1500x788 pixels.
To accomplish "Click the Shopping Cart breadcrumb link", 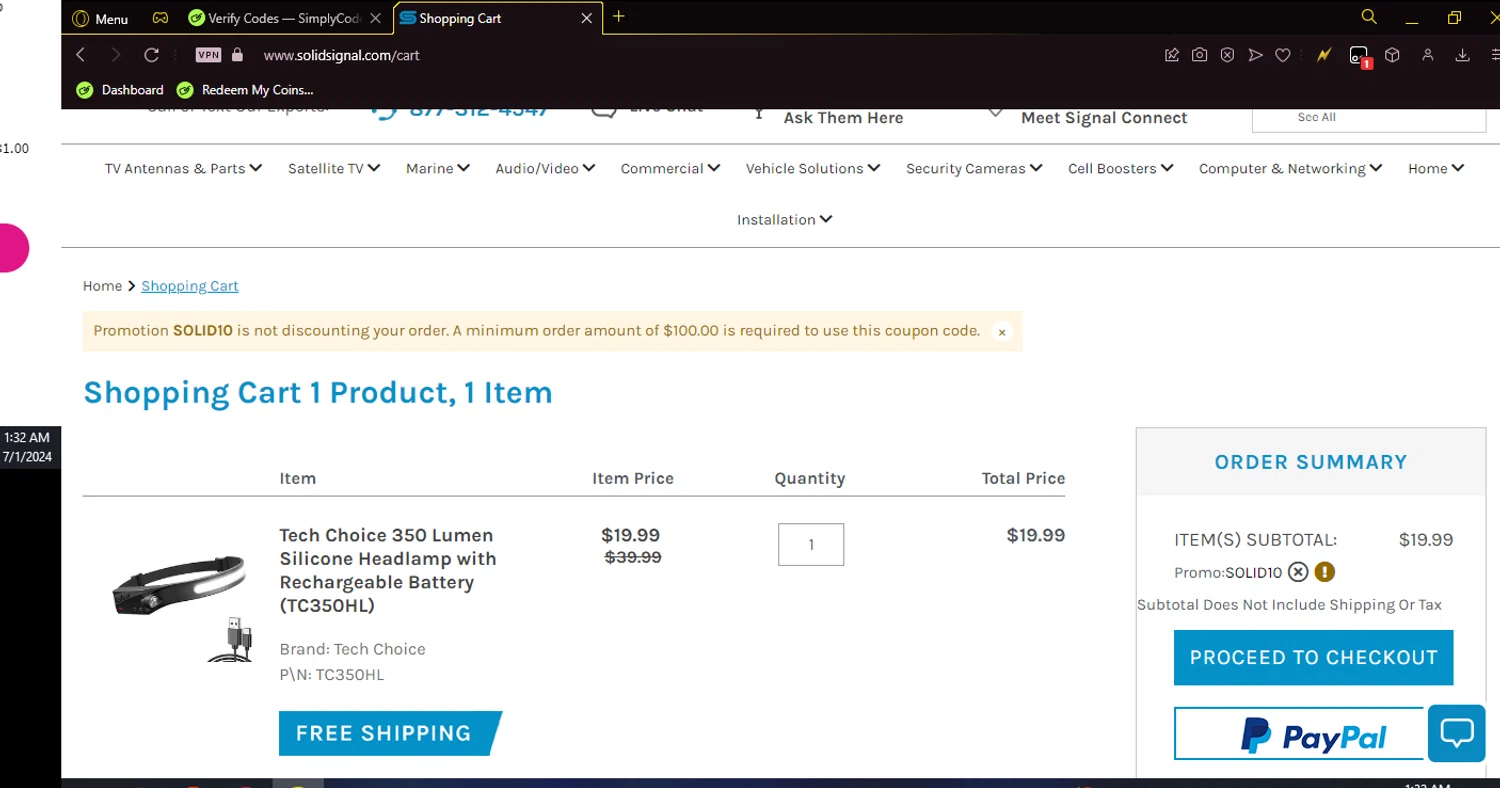I will point(190,286).
